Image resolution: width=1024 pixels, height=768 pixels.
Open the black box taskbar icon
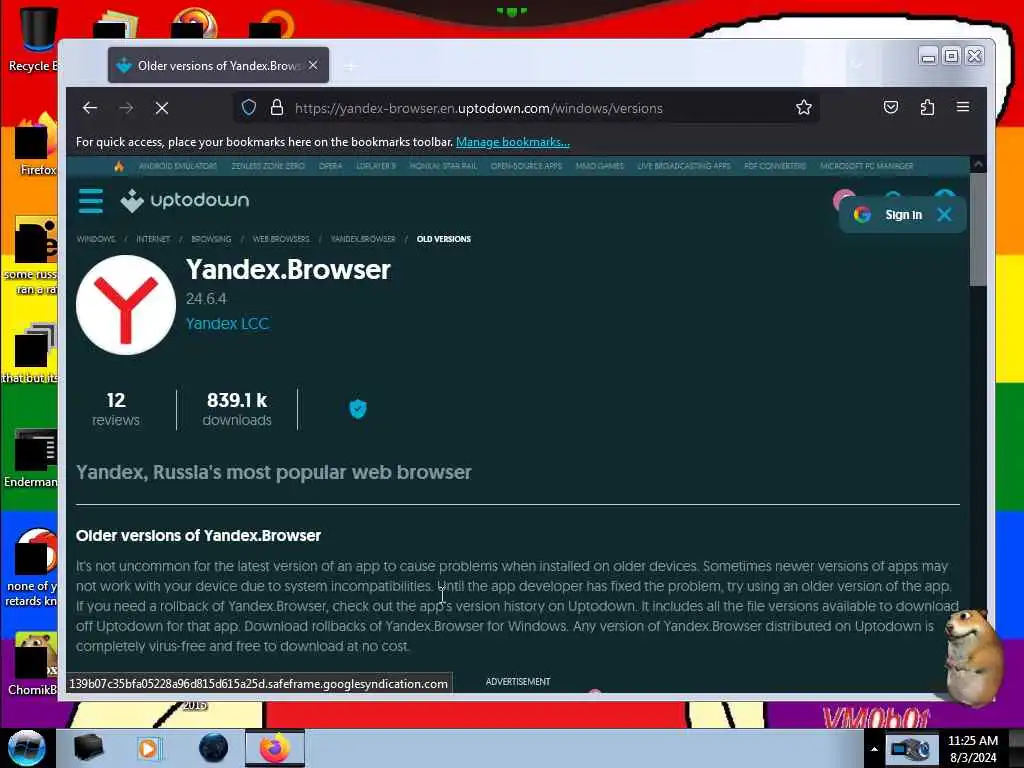point(89,748)
